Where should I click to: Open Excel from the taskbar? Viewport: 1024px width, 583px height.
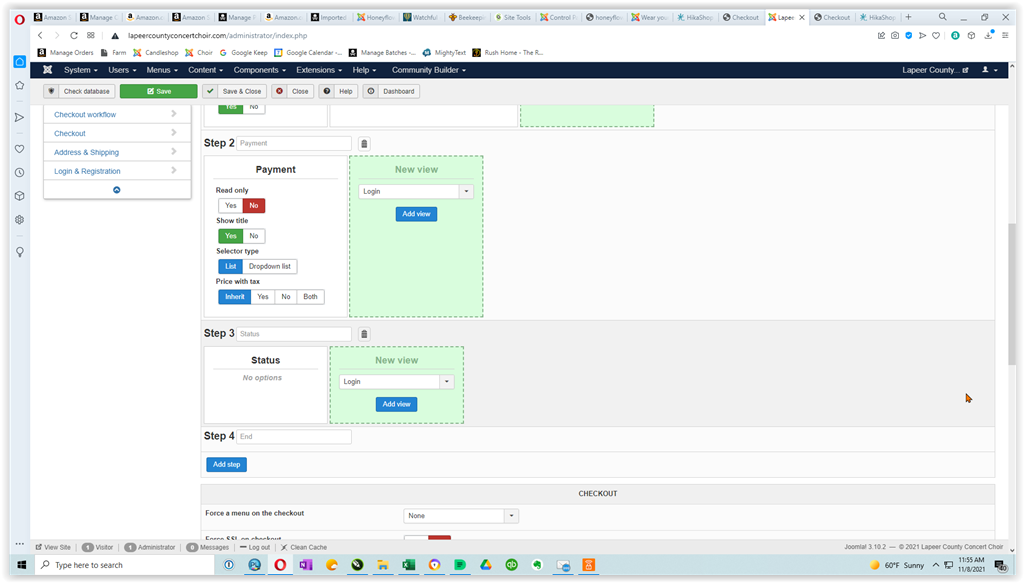pos(409,565)
